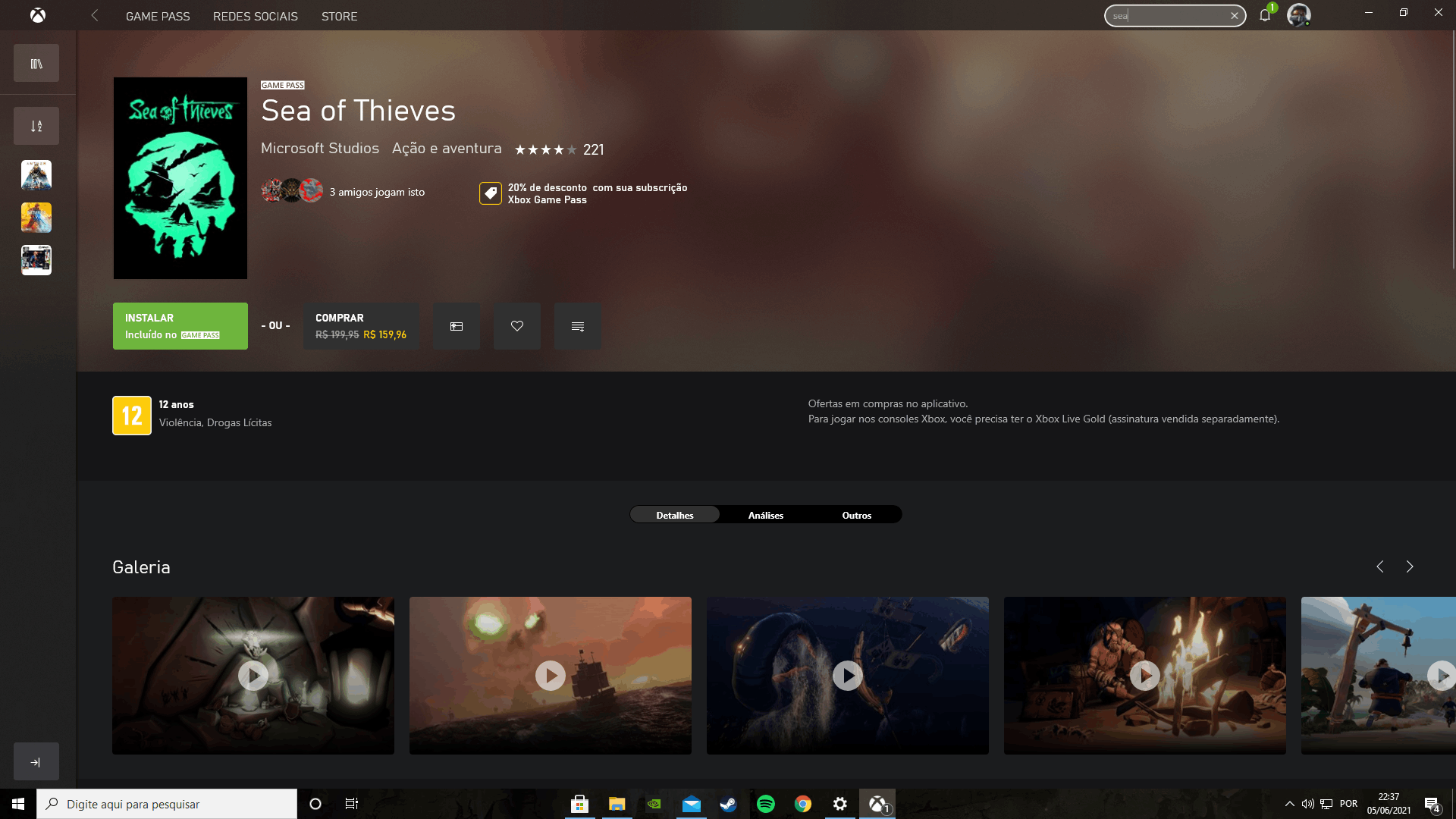Click the volume icon in system tray
This screenshot has width=1456, height=819.
[1308, 804]
